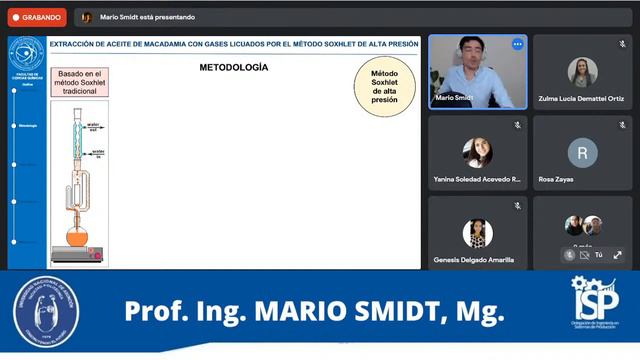Click muted mic icon on Genesis's tile
Image resolution: width=640 pixels, height=360 pixels.
point(517,206)
